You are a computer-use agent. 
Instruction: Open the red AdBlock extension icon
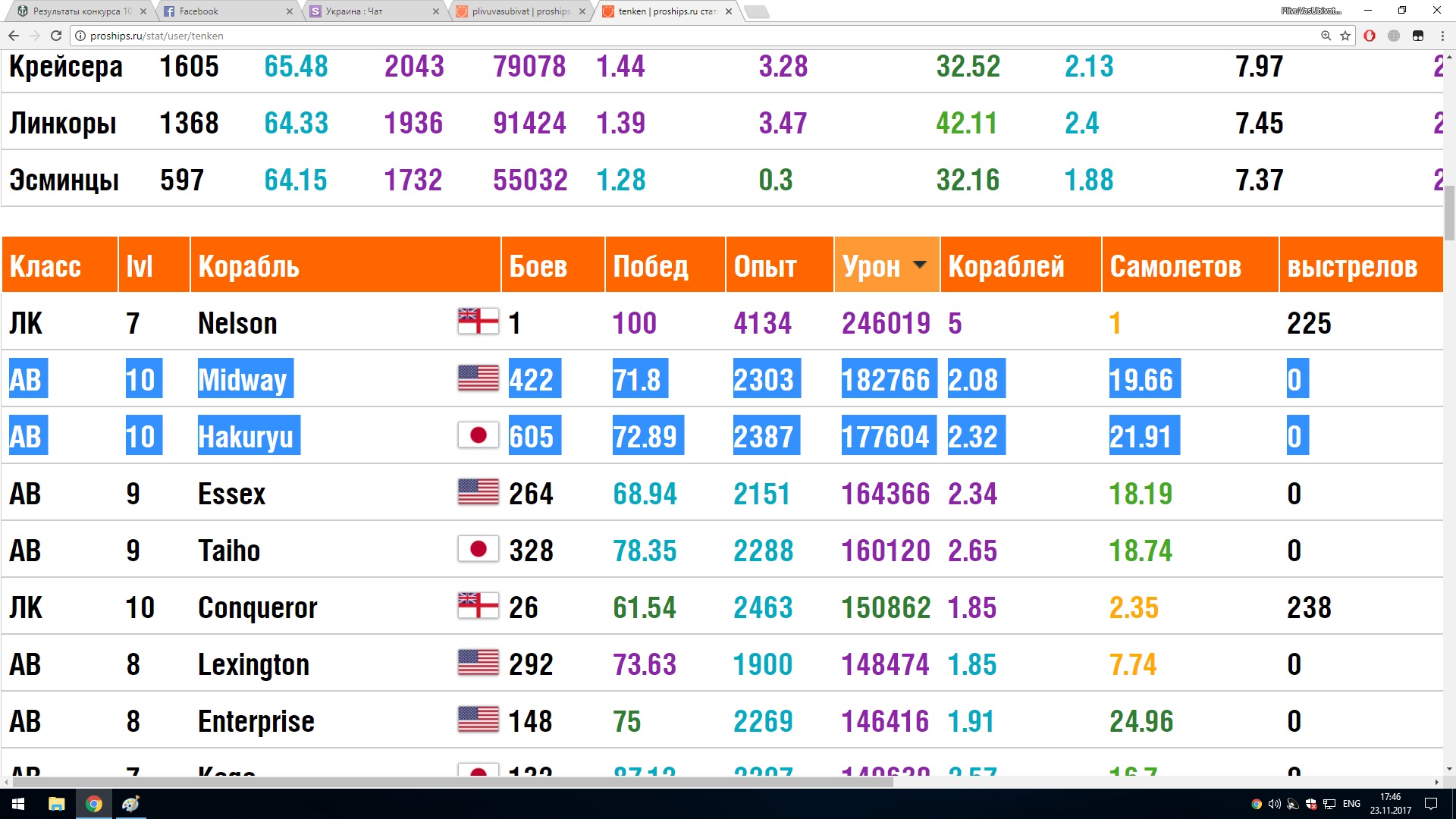tap(1370, 36)
